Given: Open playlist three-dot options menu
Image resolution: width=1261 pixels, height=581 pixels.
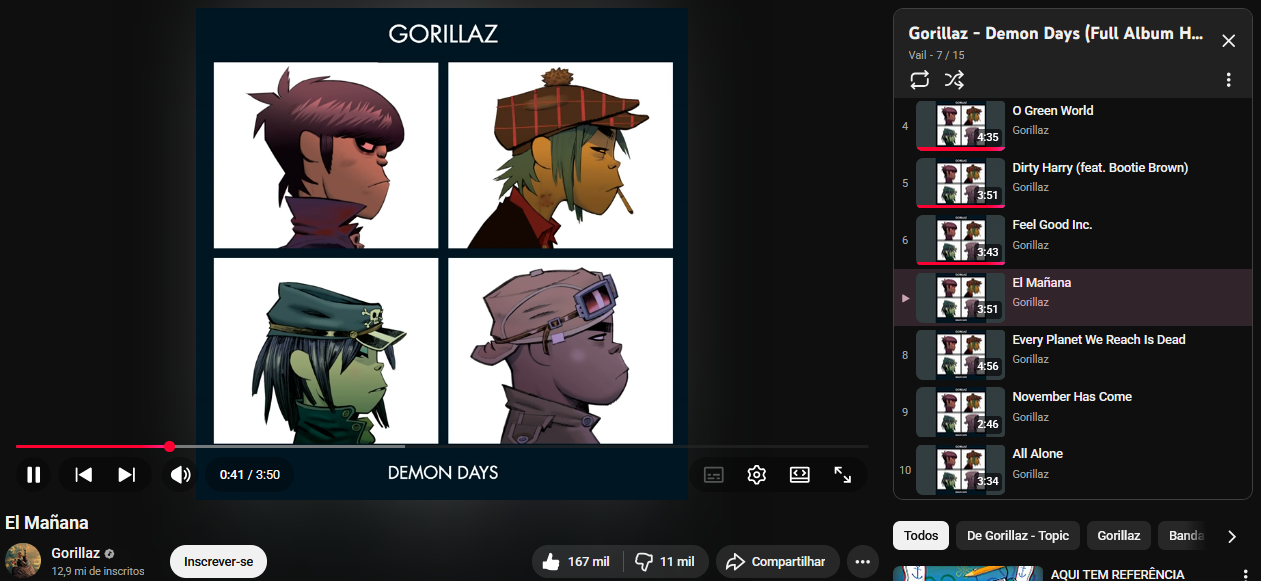Looking at the screenshot, I should tap(1228, 80).
